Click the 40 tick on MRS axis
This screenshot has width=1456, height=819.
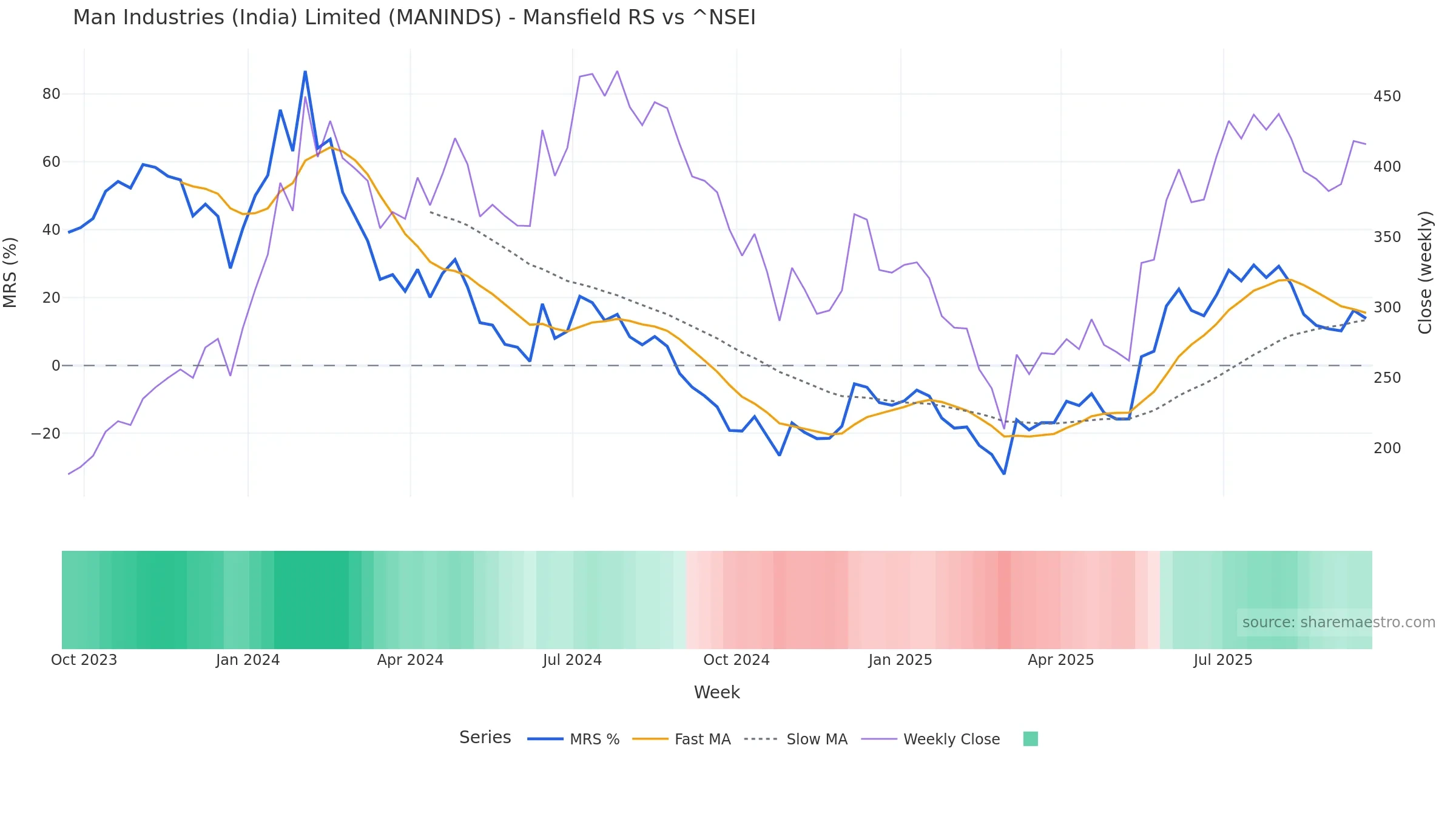(x=52, y=230)
